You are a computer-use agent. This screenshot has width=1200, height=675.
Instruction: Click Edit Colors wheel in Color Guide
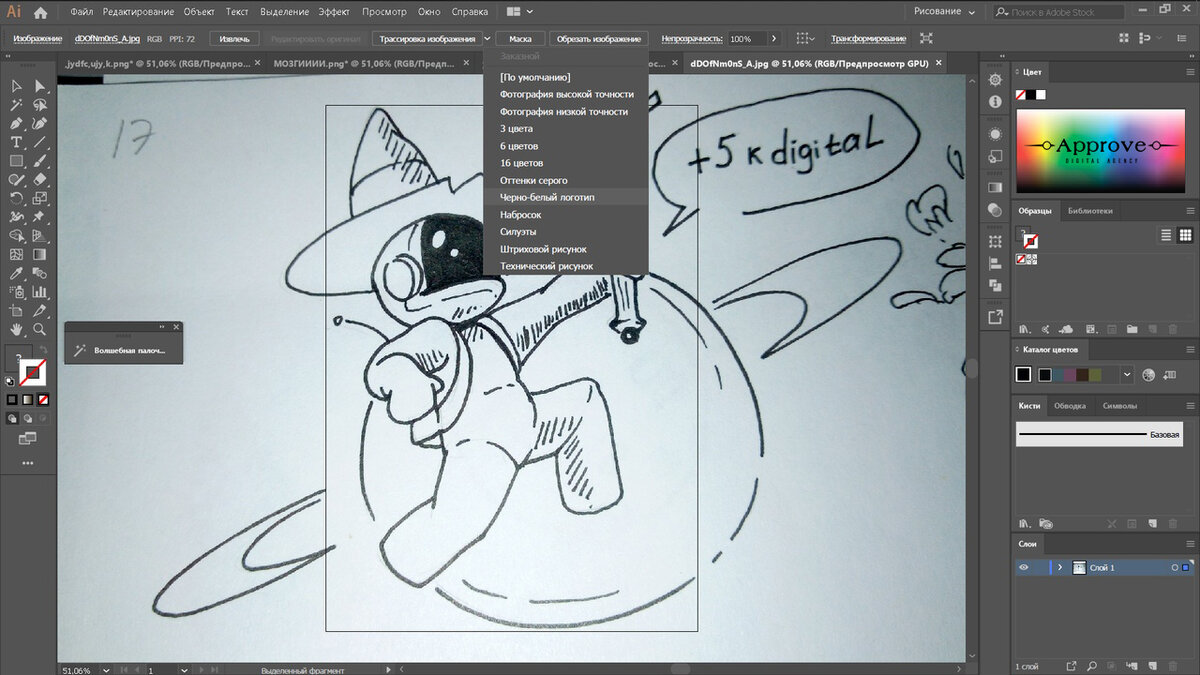click(1148, 375)
